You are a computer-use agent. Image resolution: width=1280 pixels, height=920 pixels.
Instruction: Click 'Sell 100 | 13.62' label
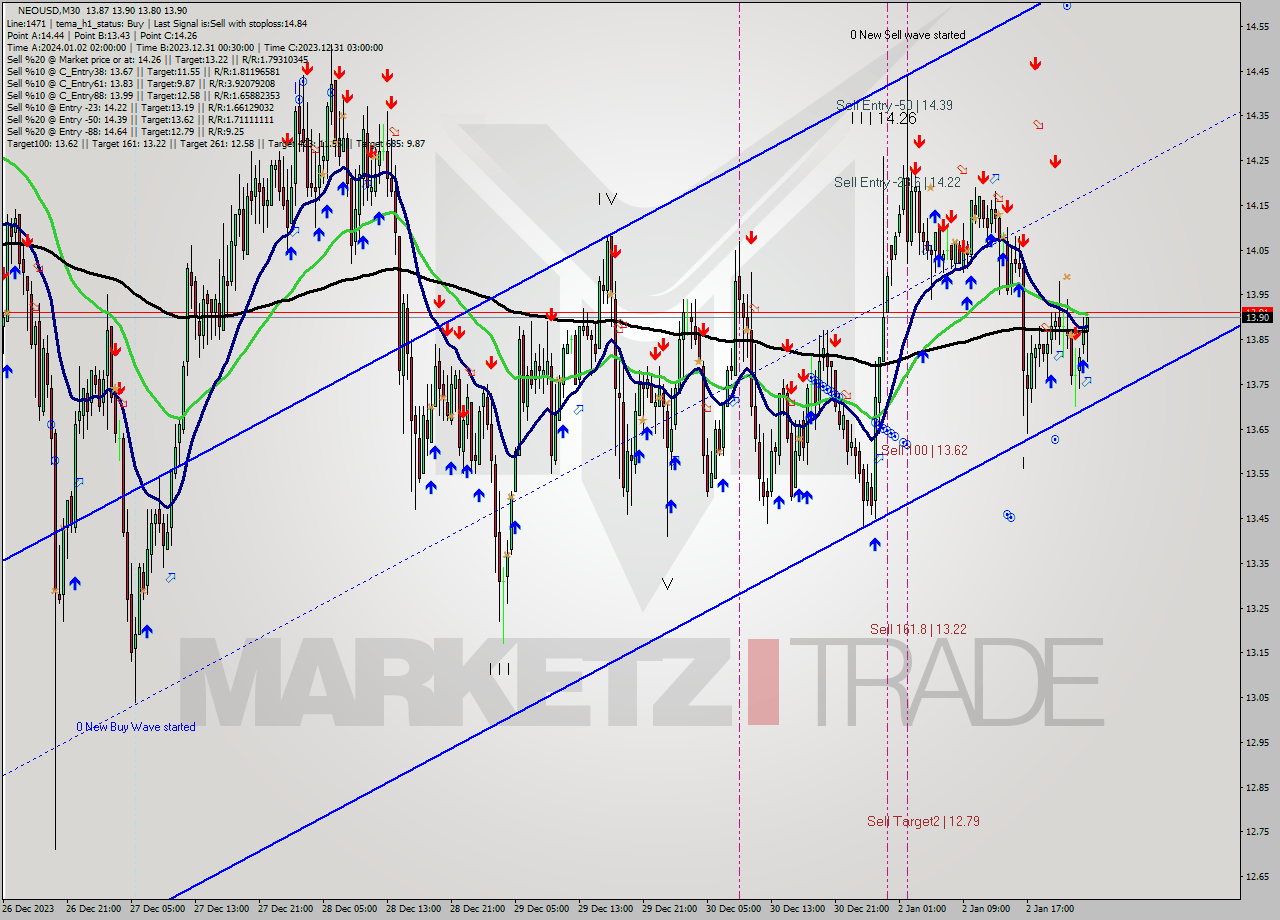pos(924,451)
